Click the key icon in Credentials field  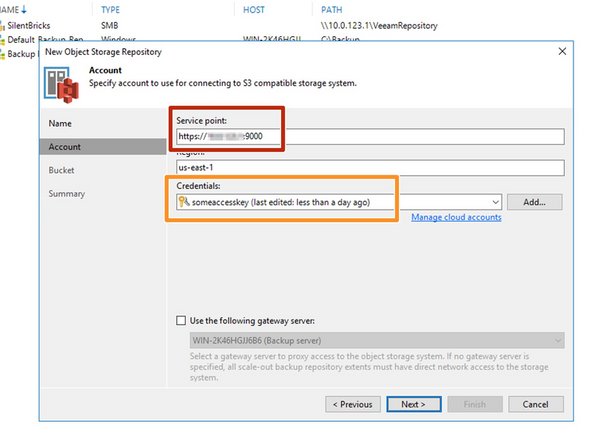pyautogui.click(x=183, y=202)
